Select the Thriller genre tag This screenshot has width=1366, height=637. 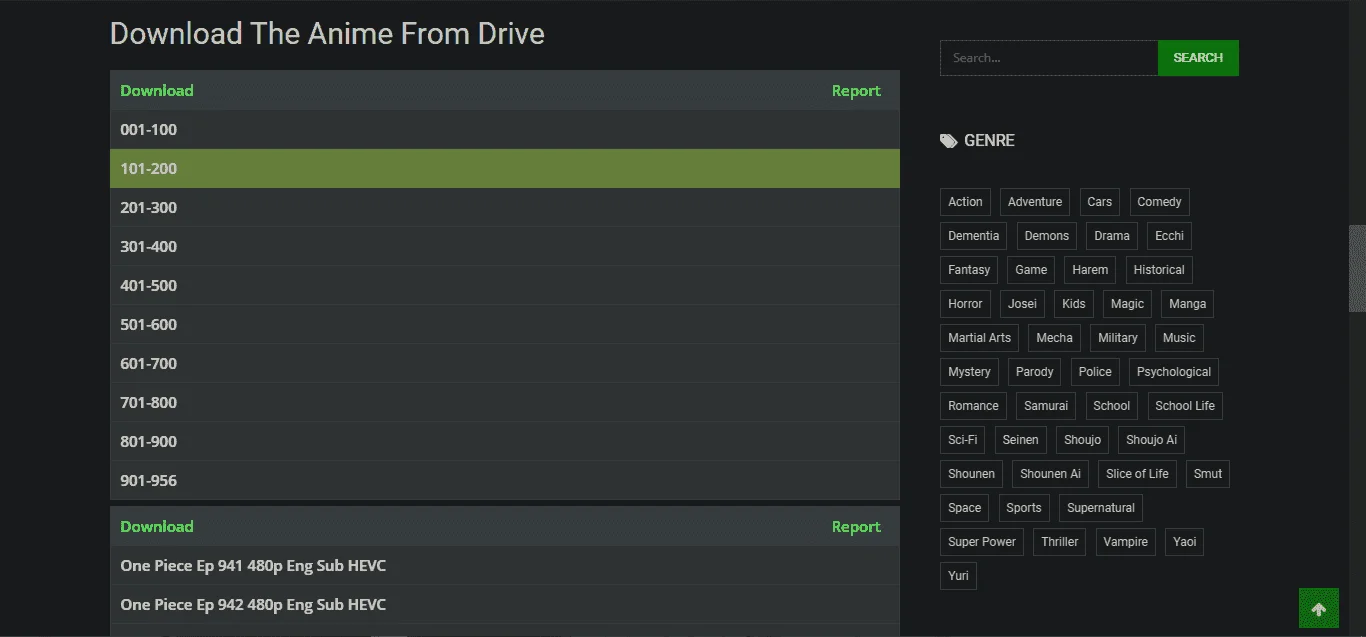pyautogui.click(x=1060, y=542)
